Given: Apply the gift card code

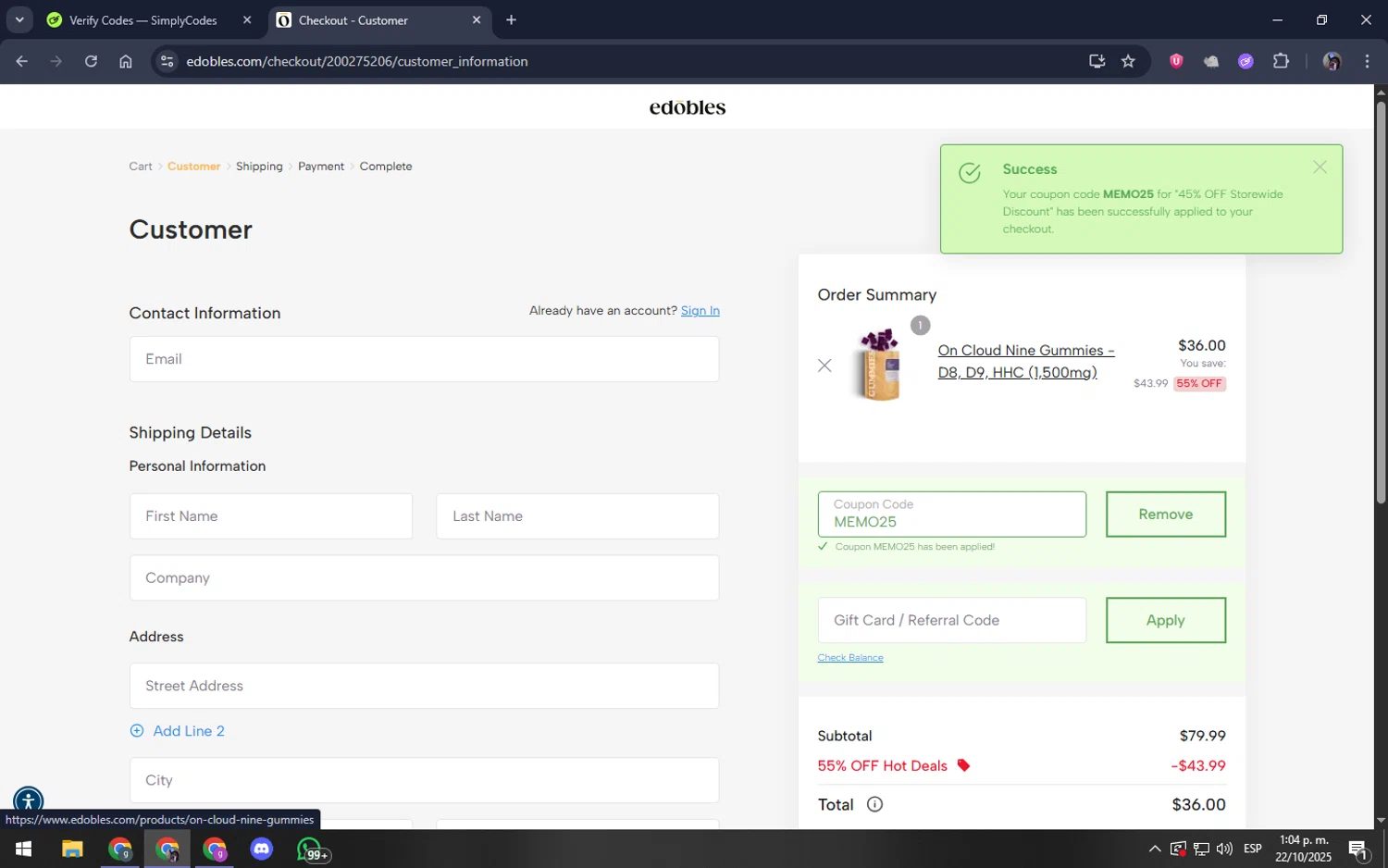Looking at the screenshot, I should click(x=1166, y=620).
